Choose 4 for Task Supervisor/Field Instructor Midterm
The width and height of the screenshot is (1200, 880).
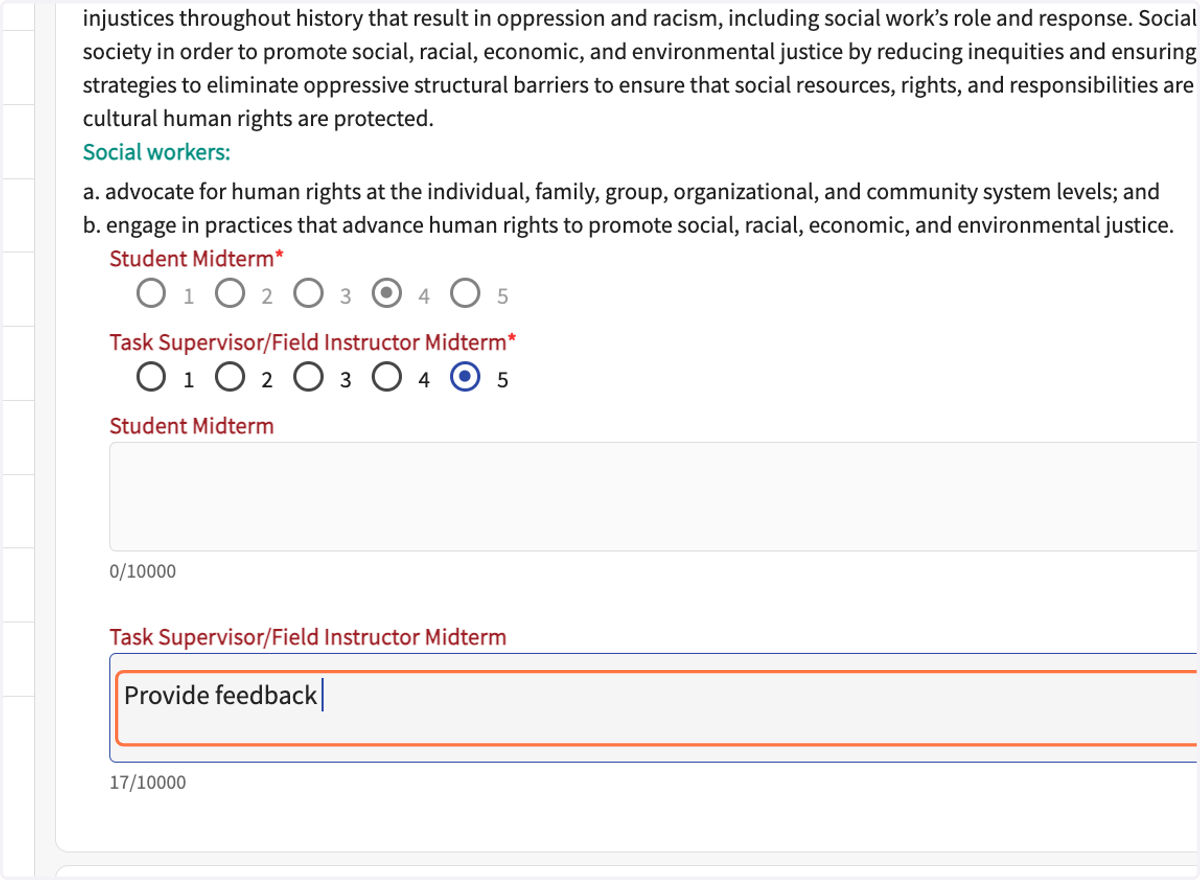pos(386,378)
